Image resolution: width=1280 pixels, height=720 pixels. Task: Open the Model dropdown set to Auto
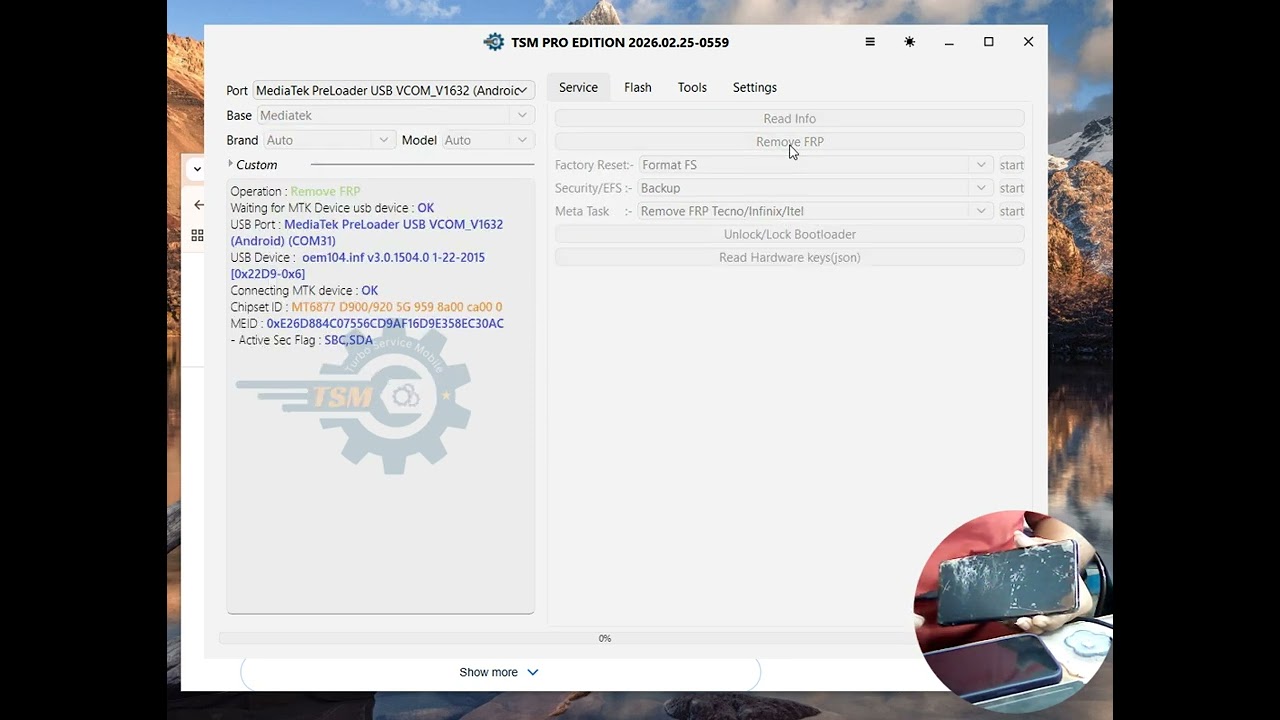(x=488, y=140)
